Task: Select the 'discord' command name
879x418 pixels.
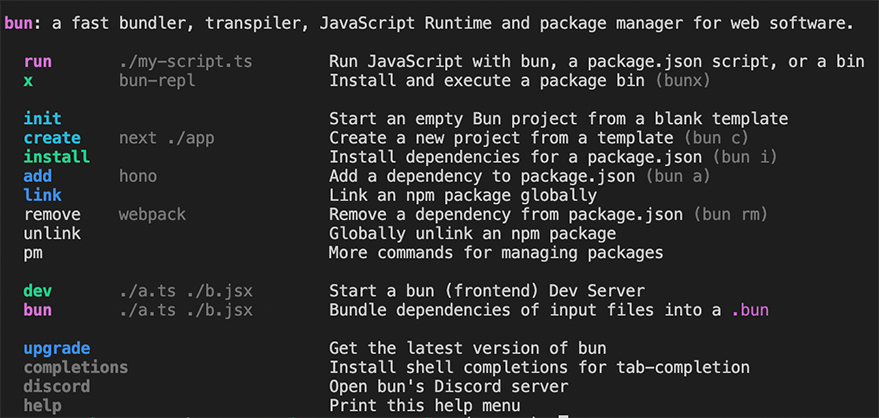Action: click(57, 387)
